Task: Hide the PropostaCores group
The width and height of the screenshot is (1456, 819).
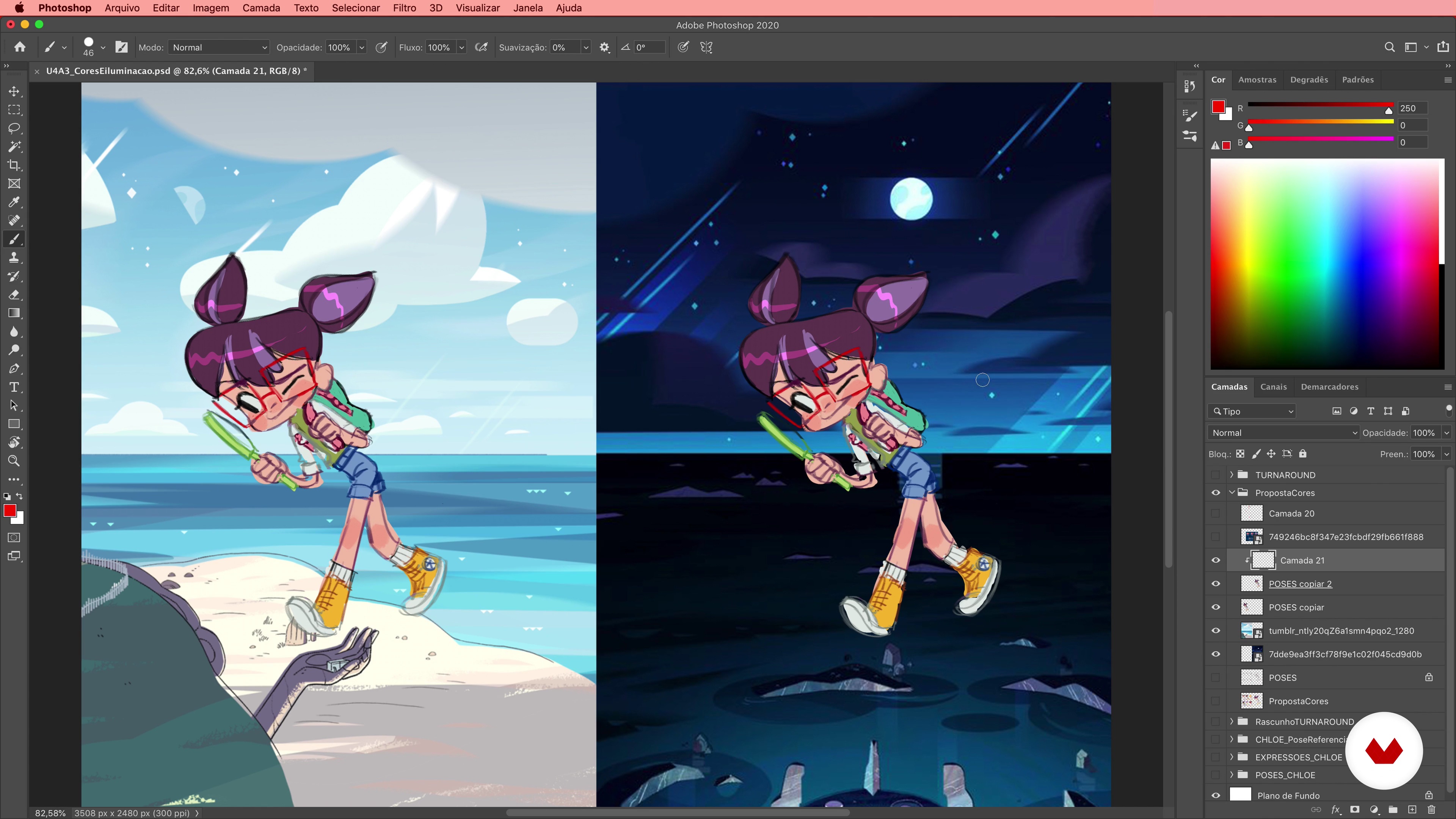Action: click(1216, 493)
